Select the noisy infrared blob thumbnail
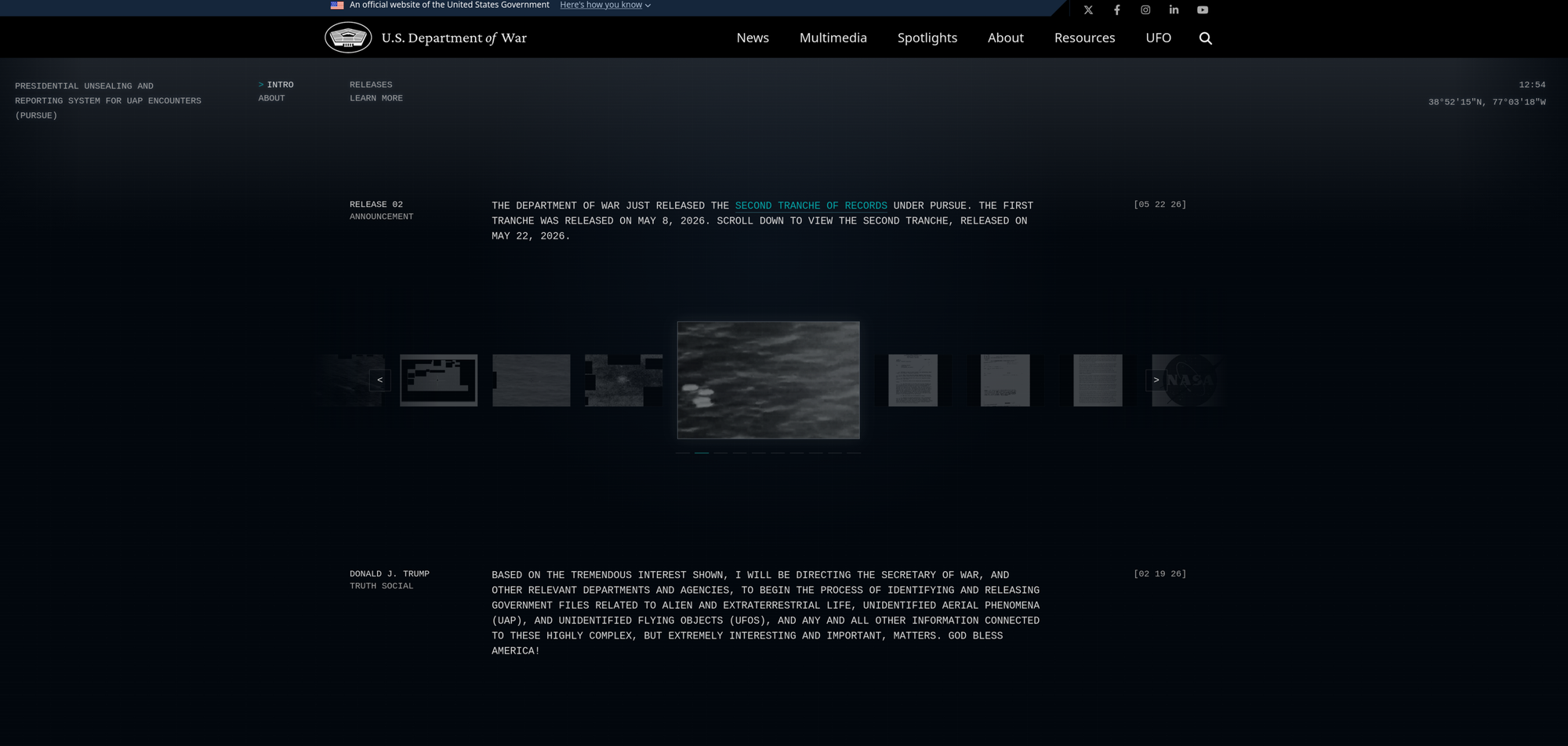The width and height of the screenshot is (1568, 746). [623, 380]
